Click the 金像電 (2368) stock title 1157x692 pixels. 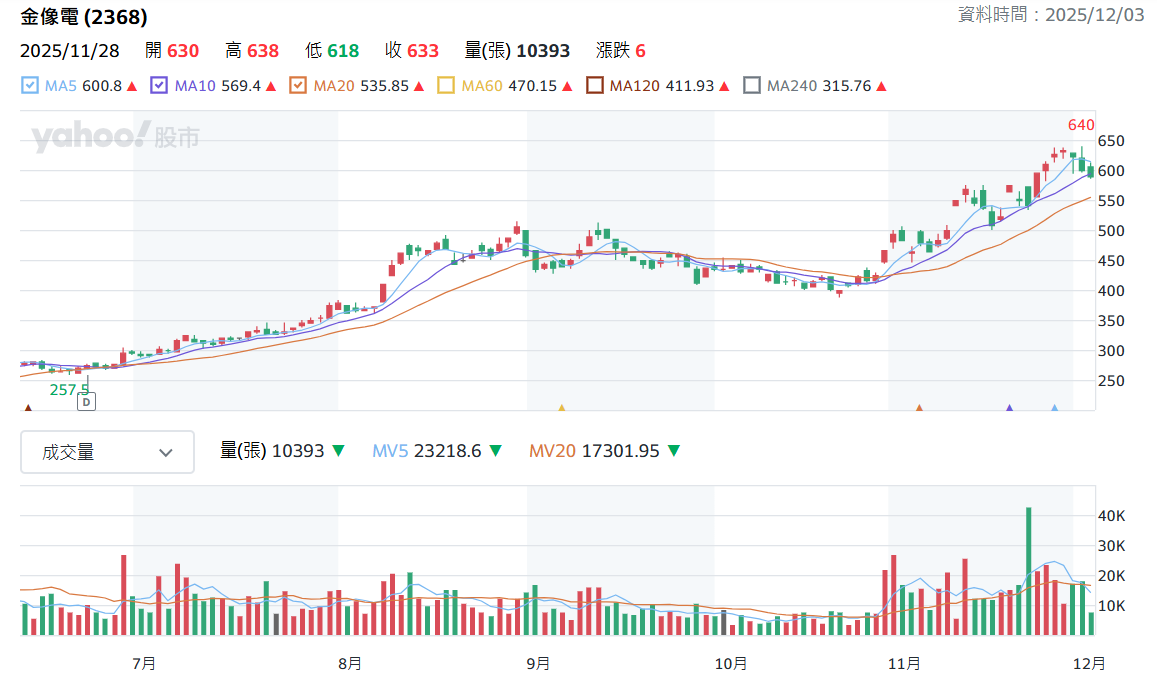click(83, 16)
